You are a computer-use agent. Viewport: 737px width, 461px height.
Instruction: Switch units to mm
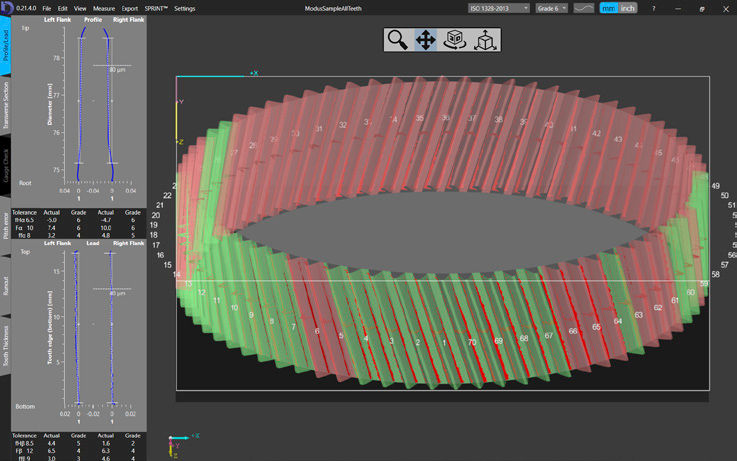click(609, 8)
